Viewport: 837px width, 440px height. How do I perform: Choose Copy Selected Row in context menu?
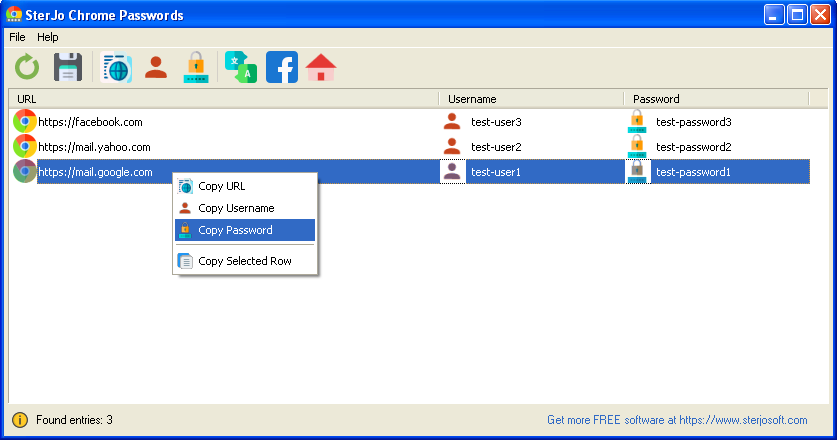point(245,261)
